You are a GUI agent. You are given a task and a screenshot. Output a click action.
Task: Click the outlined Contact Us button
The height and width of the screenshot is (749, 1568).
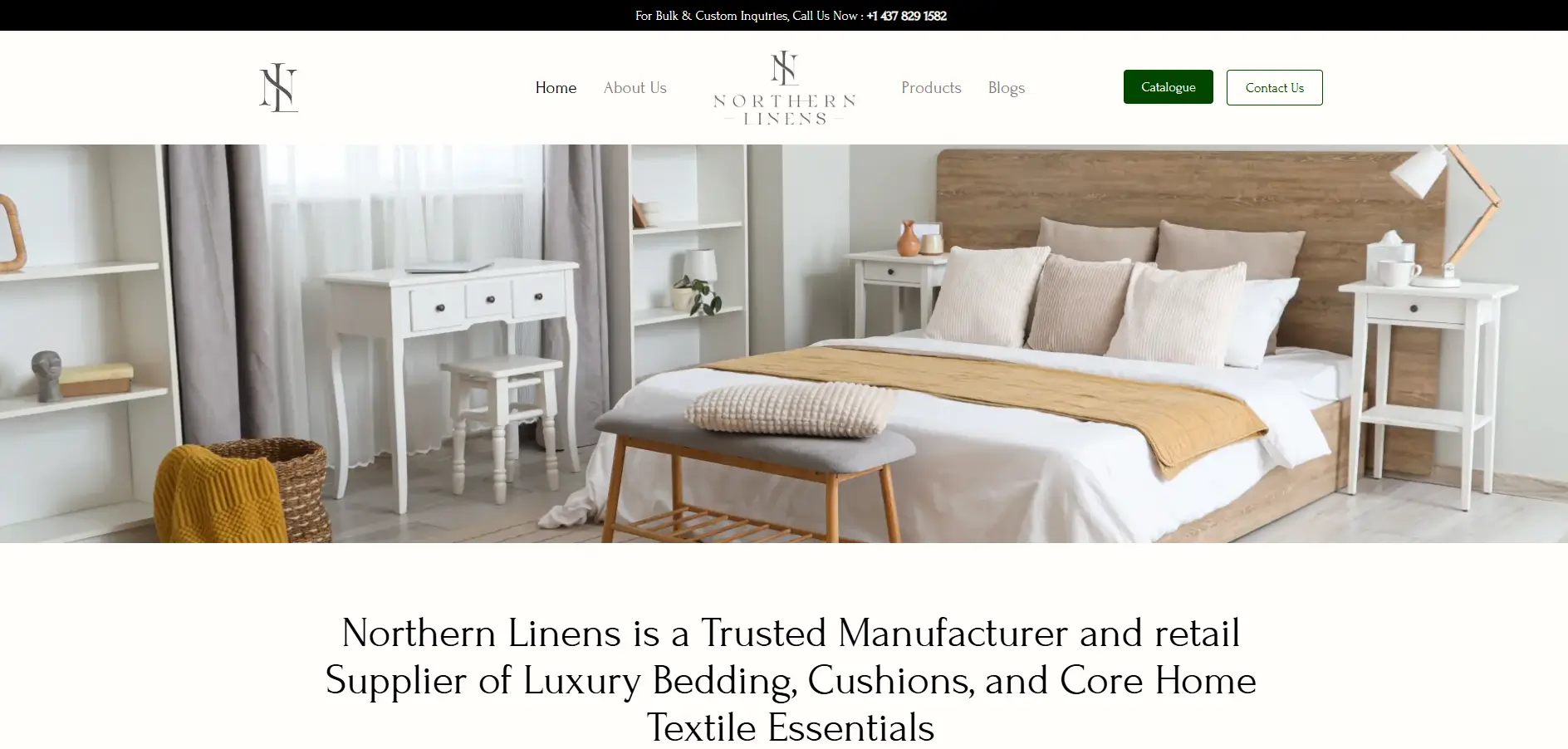pyautogui.click(x=1274, y=87)
